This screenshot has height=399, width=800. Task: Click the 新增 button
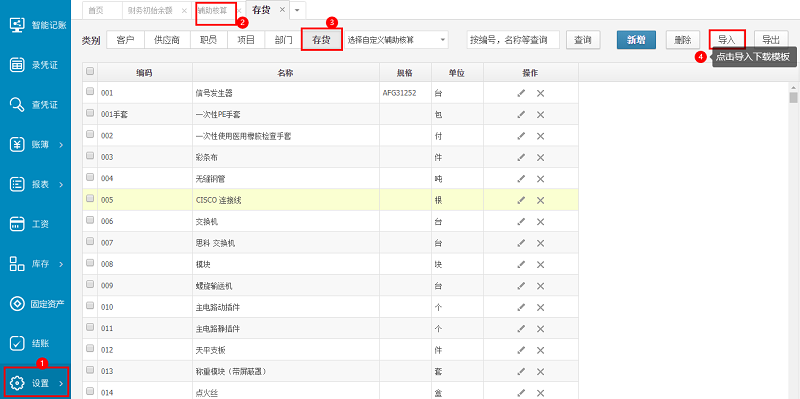(636, 40)
